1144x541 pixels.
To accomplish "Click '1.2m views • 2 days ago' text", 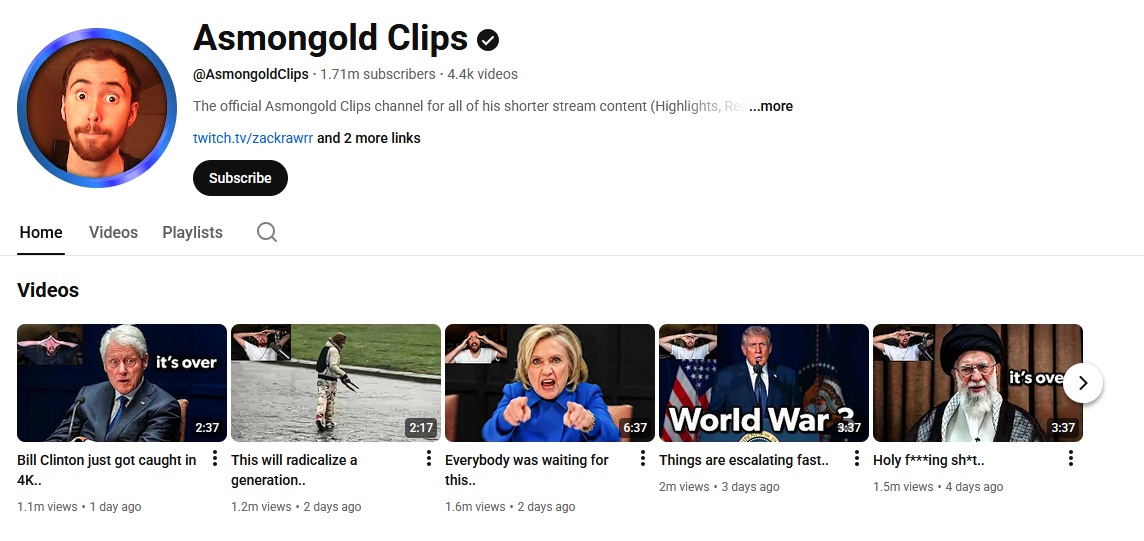I will (296, 507).
